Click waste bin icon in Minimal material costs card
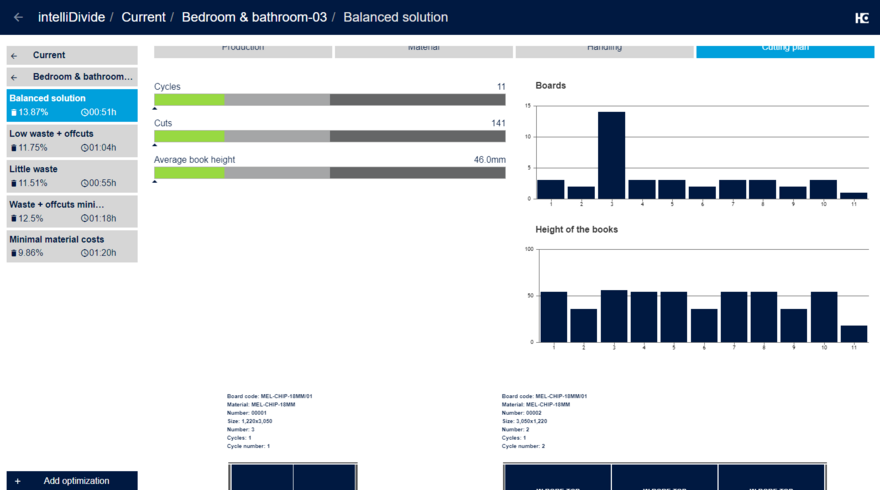 pyautogui.click(x=13, y=253)
